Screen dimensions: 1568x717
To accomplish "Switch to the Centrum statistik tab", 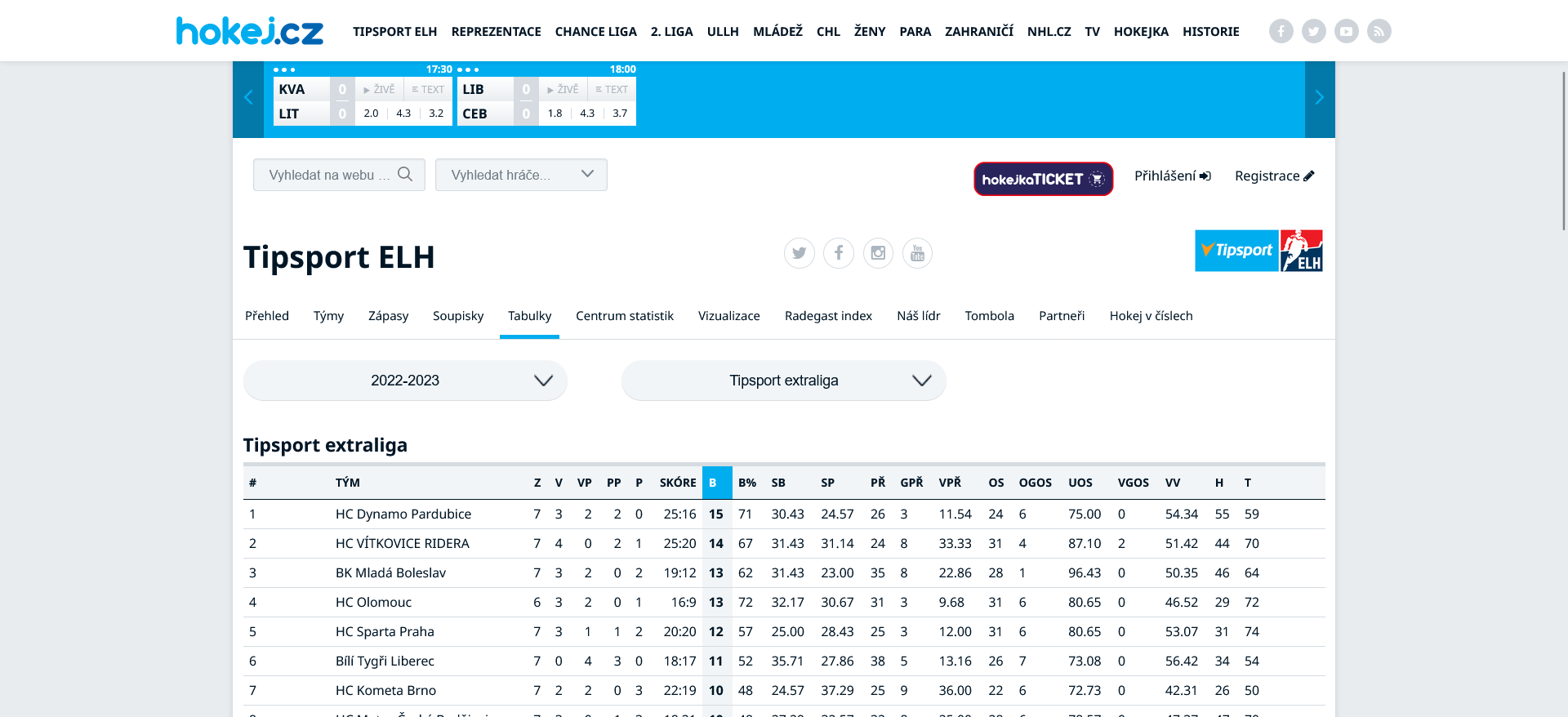I will [625, 316].
